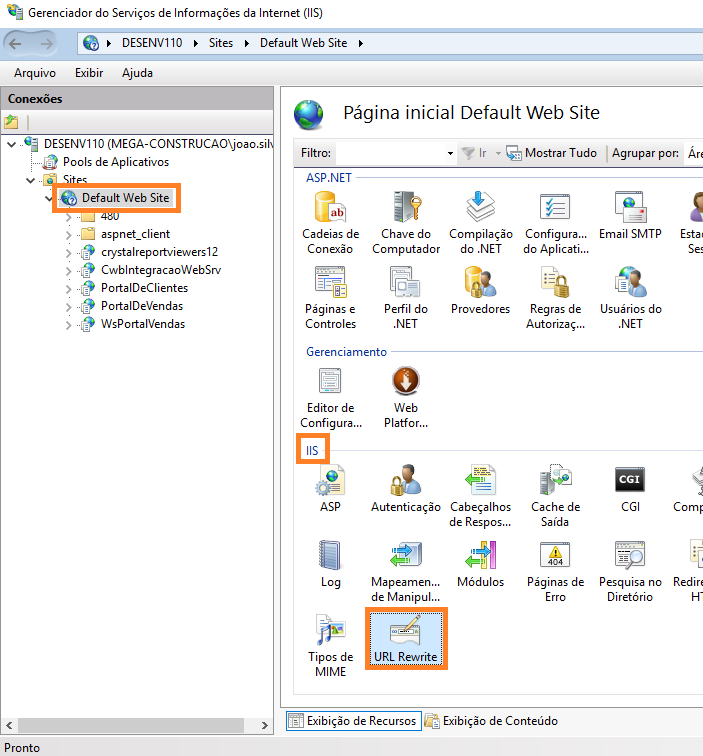Open the Ajuda menu
The height and width of the screenshot is (756, 703).
137,73
